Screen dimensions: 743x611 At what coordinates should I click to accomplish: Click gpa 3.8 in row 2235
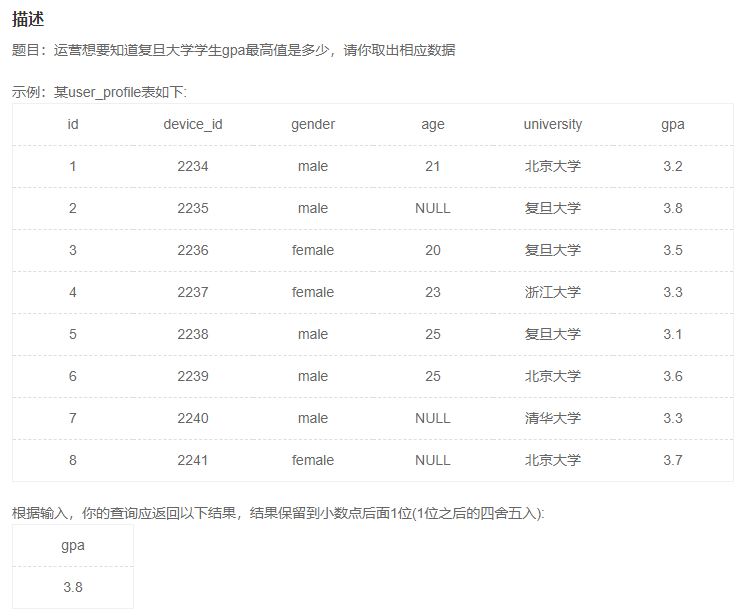tap(673, 208)
